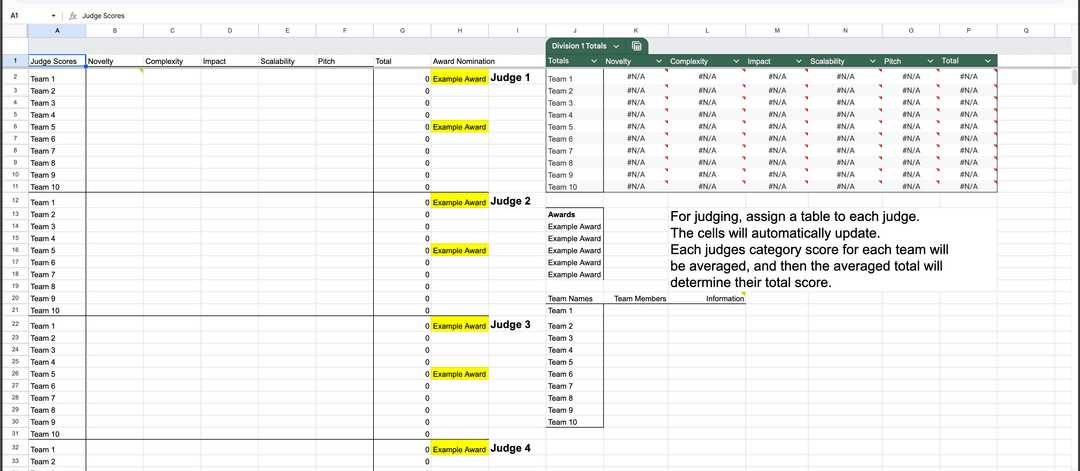Click the fx function icon in formula bar
1080x471 pixels.
(73, 15)
